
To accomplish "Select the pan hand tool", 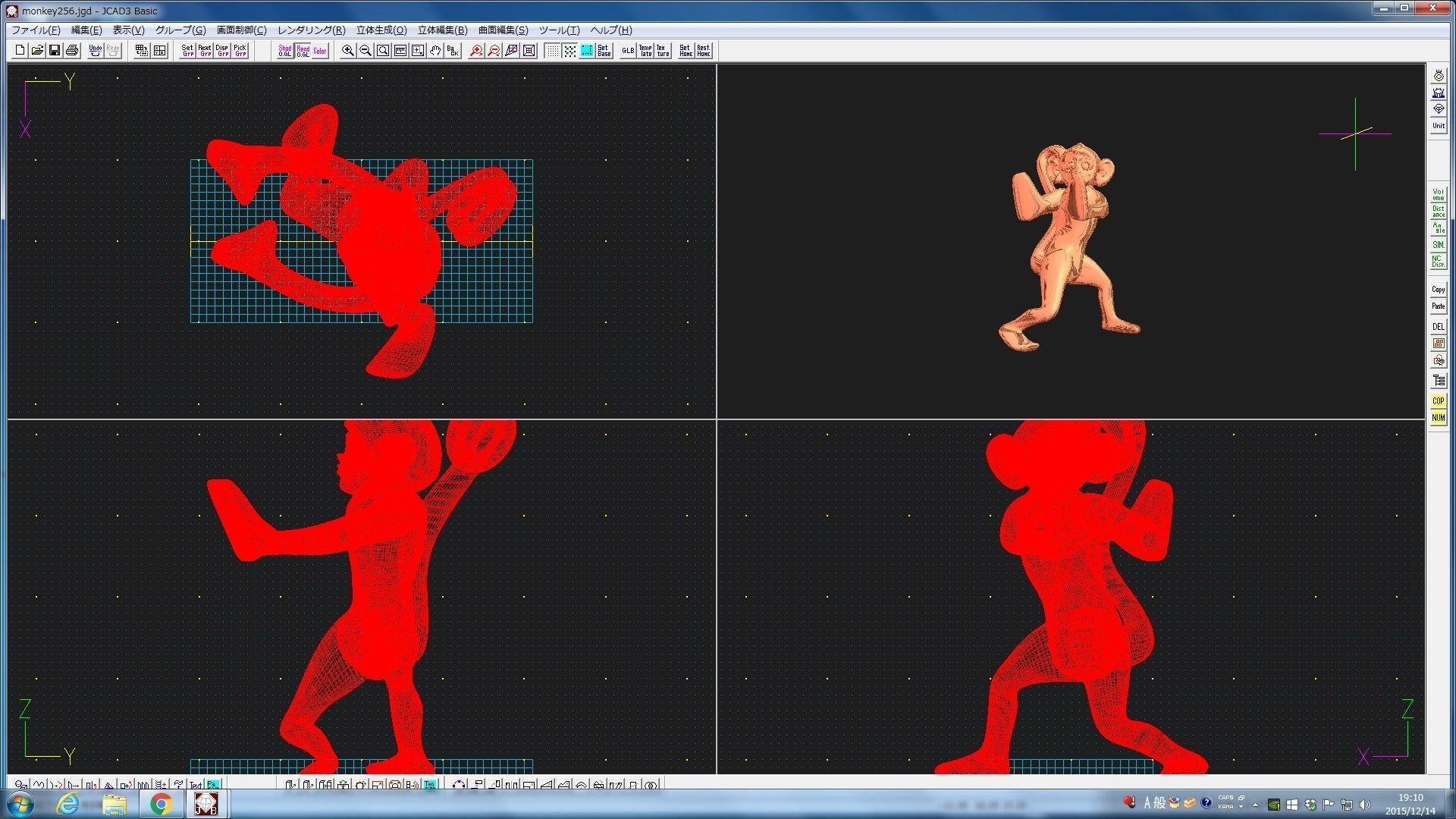I will pyautogui.click(x=435, y=51).
